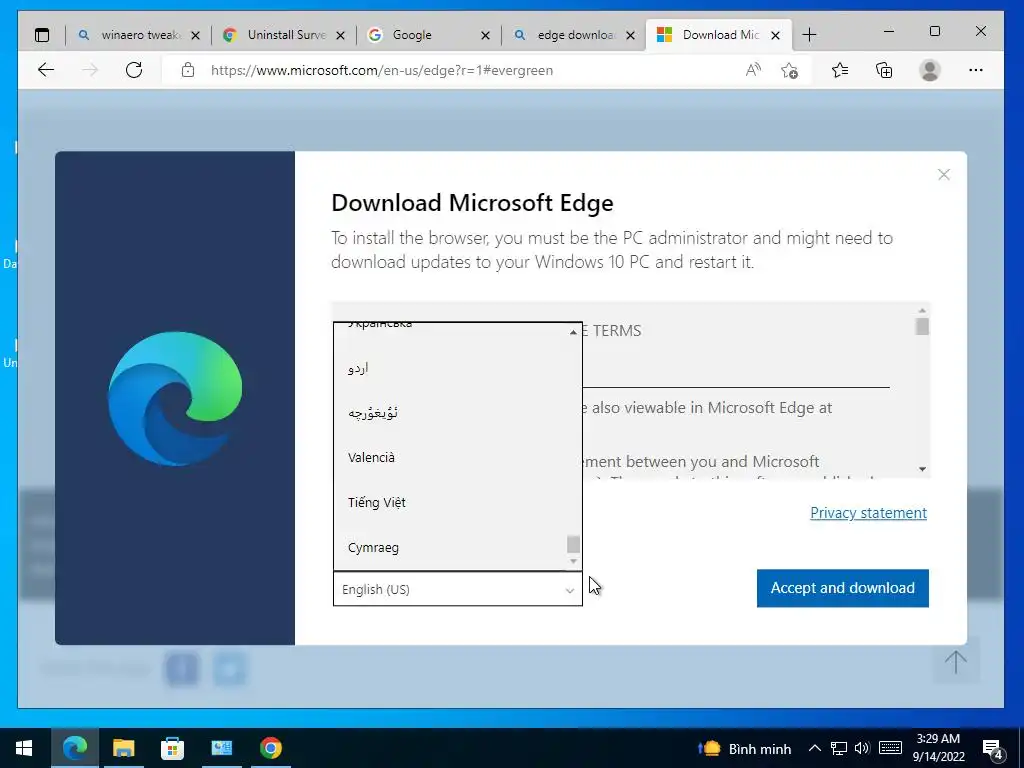Screen dimensions: 1024x768
Task: Close the Google tab
Action: [x=485, y=35]
